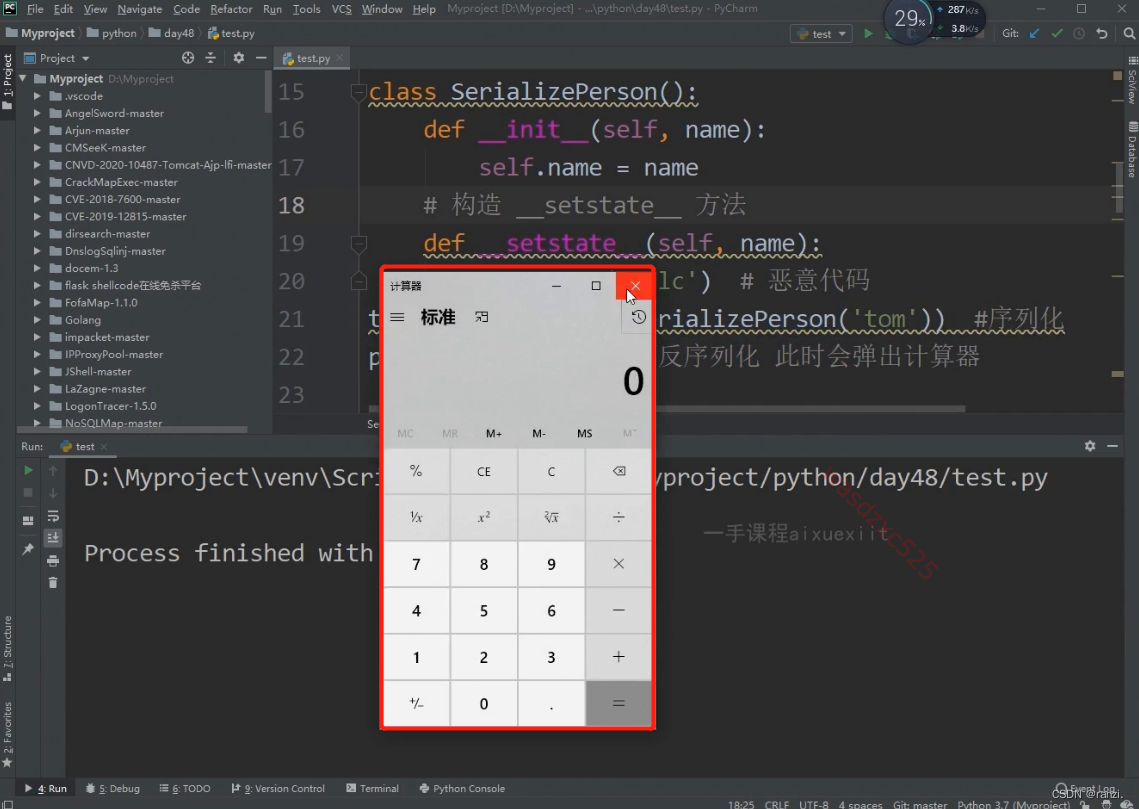Pin the run tab with pin icon
The height and width of the screenshot is (809, 1139).
(x=28, y=549)
